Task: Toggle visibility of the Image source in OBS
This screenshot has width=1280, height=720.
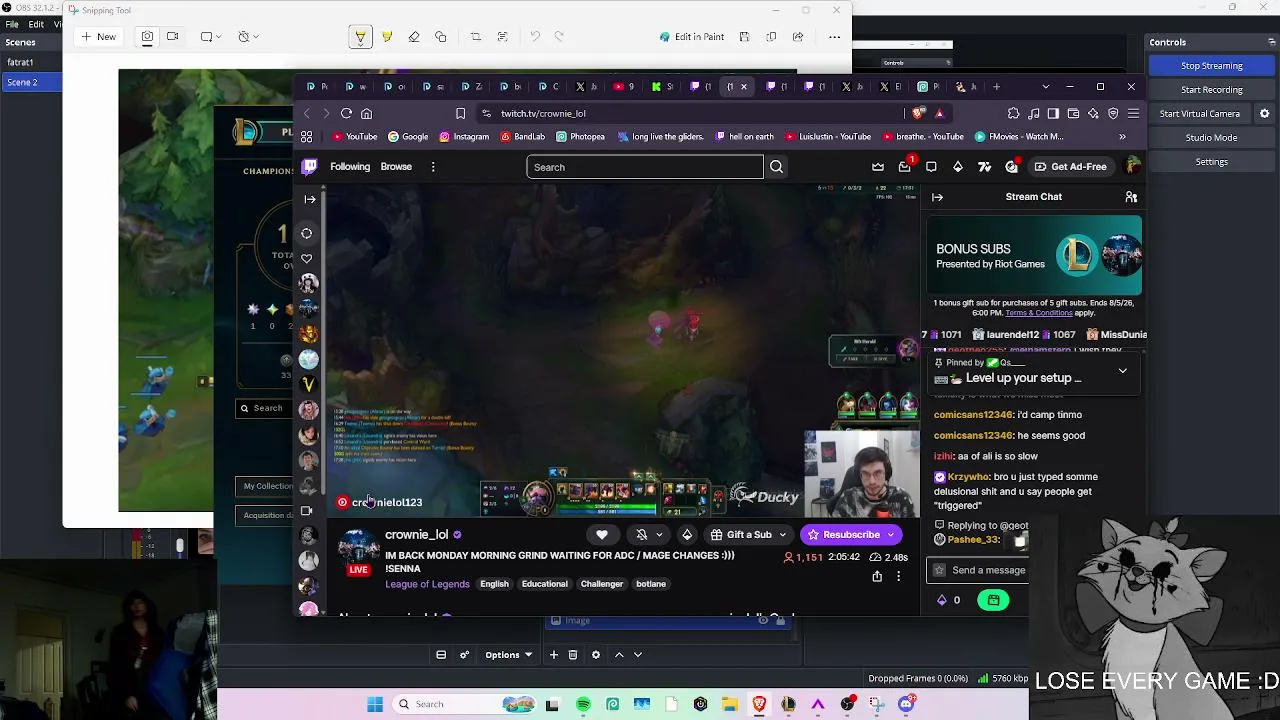Action: (x=763, y=621)
